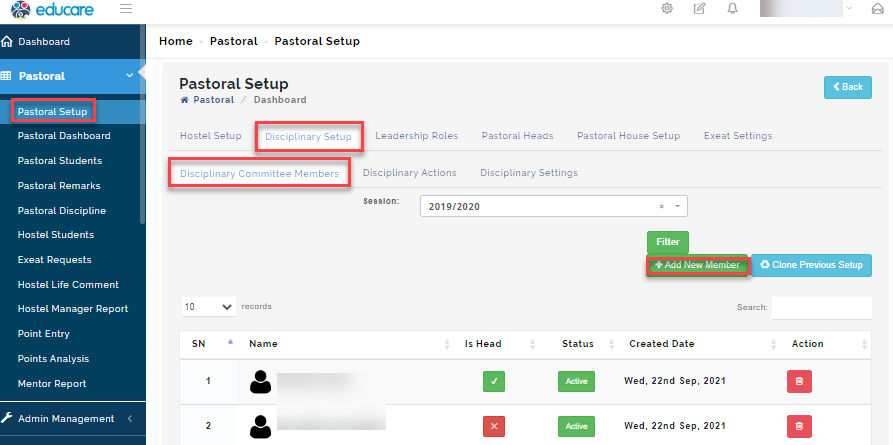Click the edit note icon in header
893x445 pixels.
[699, 9]
